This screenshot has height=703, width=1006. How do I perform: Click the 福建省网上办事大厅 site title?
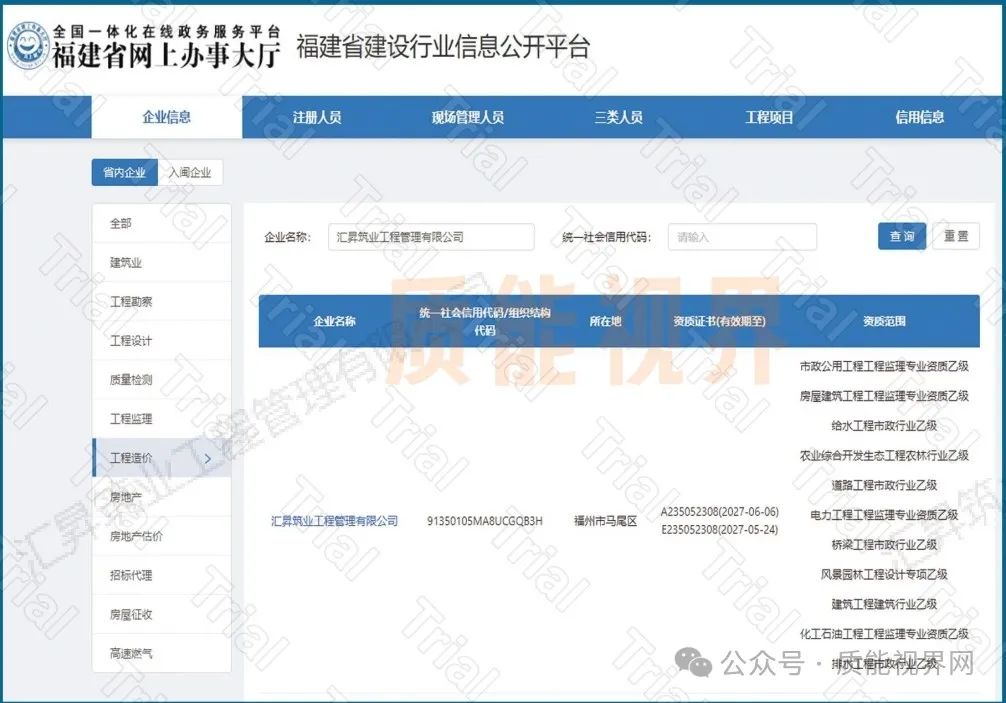[166, 56]
